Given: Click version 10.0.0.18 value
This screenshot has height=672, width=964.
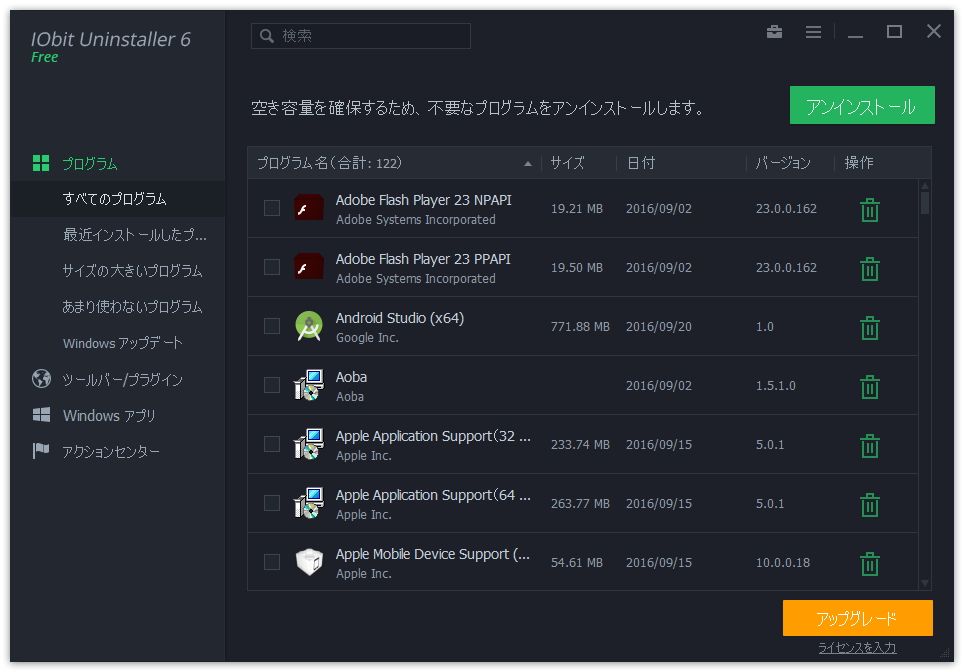Looking at the screenshot, I should click(783, 563).
